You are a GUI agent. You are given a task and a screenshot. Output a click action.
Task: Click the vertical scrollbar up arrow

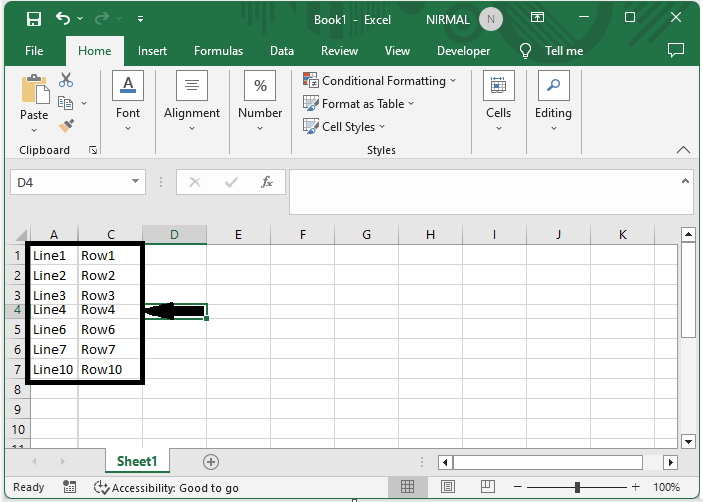[x=688, y=234]
